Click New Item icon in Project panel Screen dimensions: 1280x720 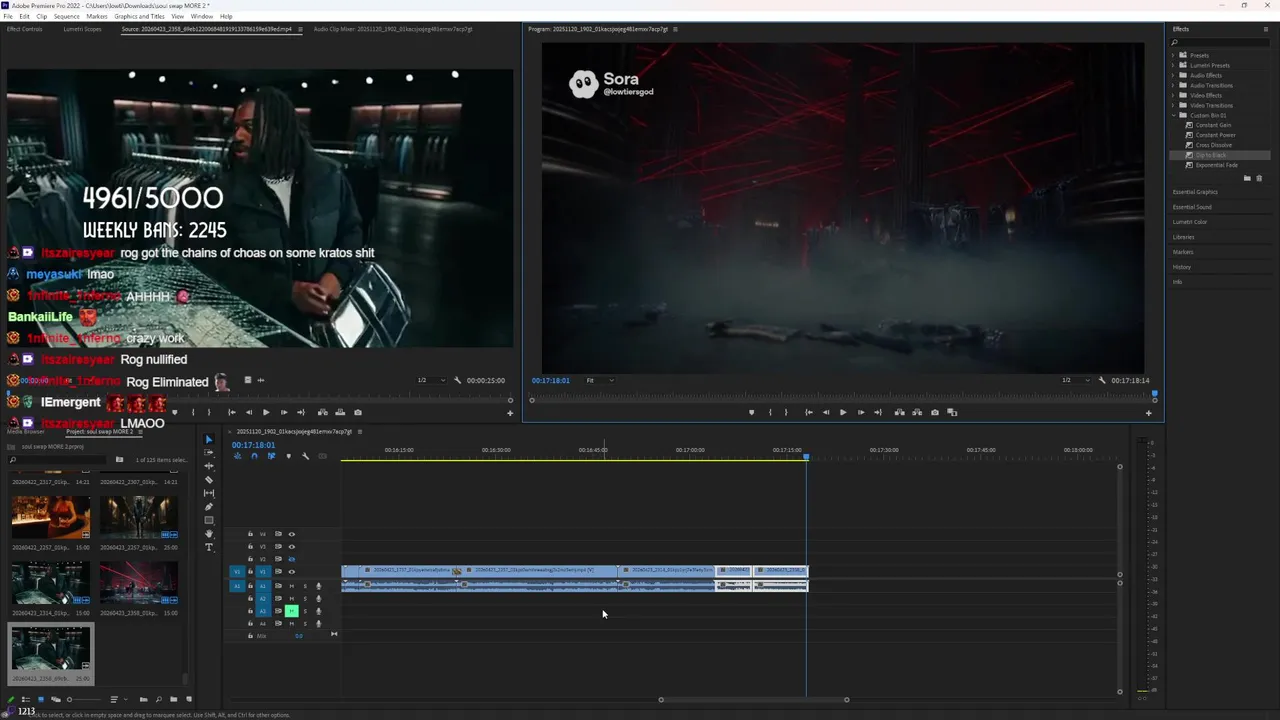click(189, 699)
